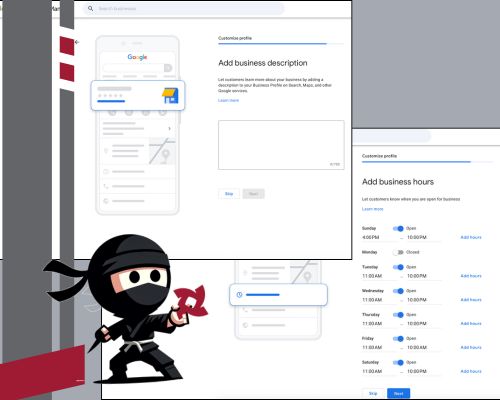
Task: Open Wednesday's 10:00 PM closing time
Action: click(423, 300)
